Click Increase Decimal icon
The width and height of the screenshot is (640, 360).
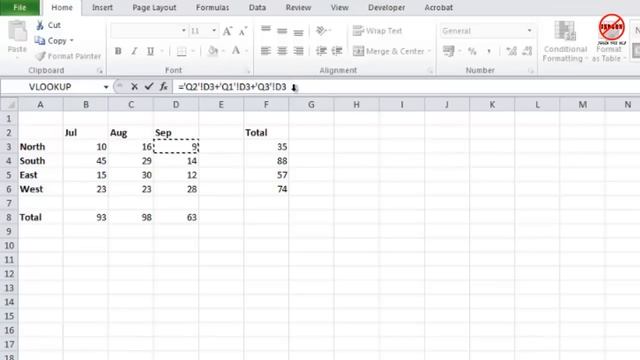511,51
